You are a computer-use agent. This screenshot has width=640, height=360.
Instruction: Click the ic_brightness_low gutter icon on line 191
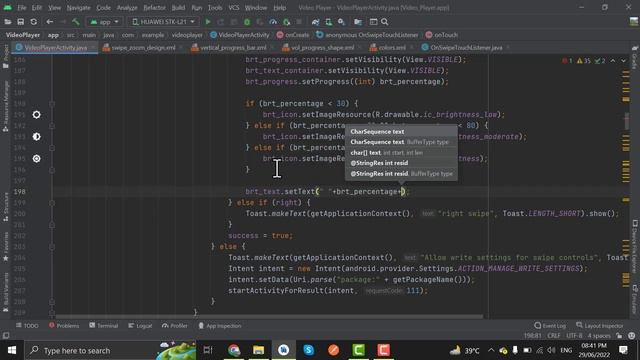pos(36,115)
